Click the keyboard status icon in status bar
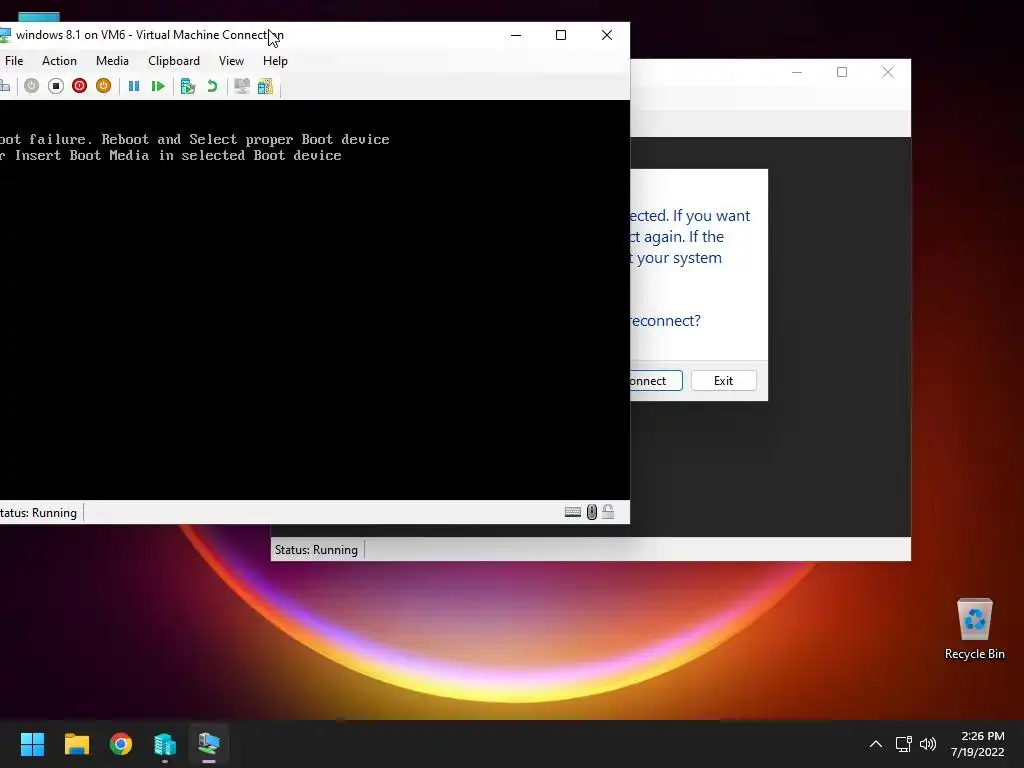Screen dimensions: 1024x768 coord(573,512)
